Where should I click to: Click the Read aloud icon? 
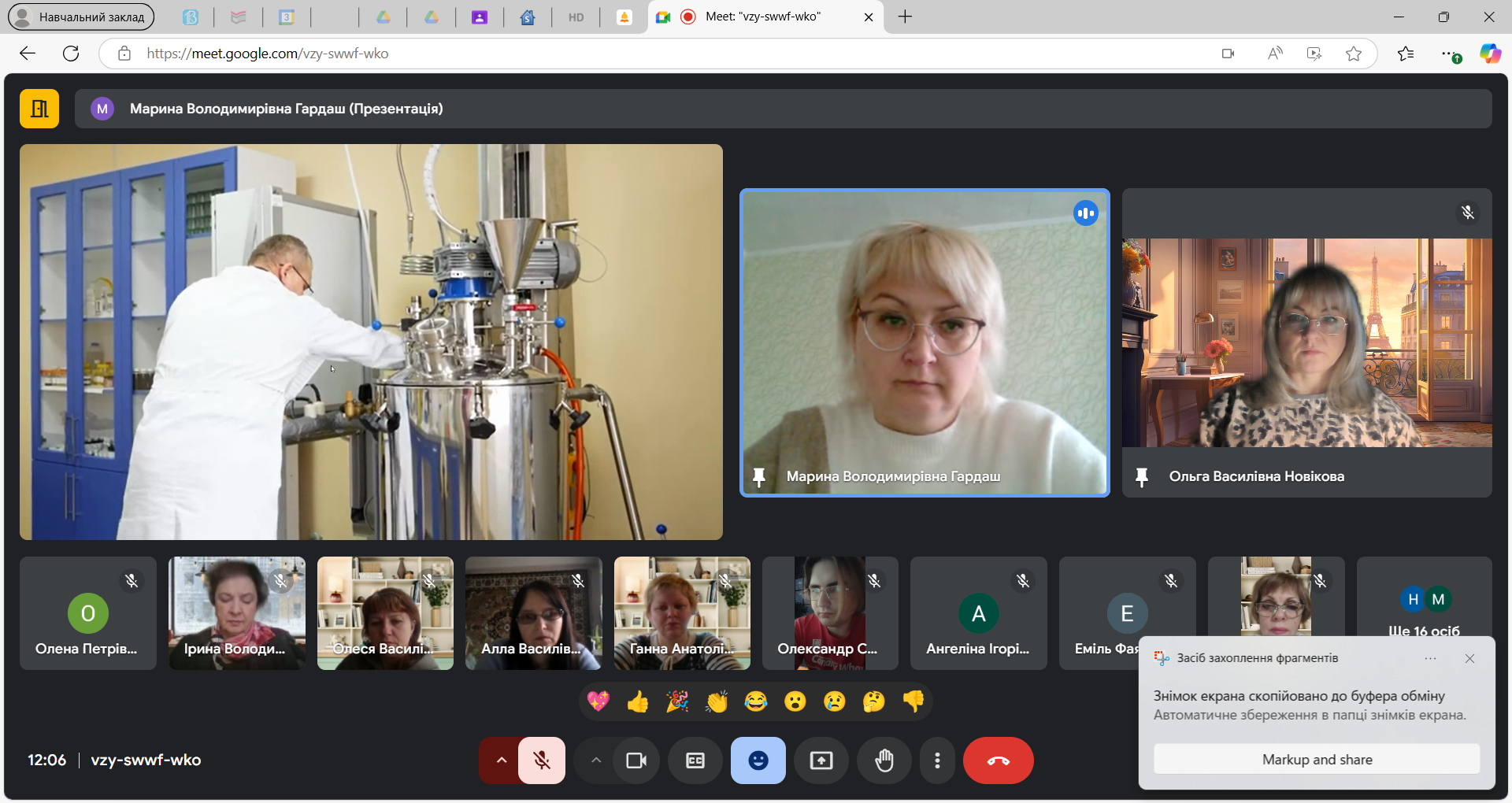point(1275,54)
